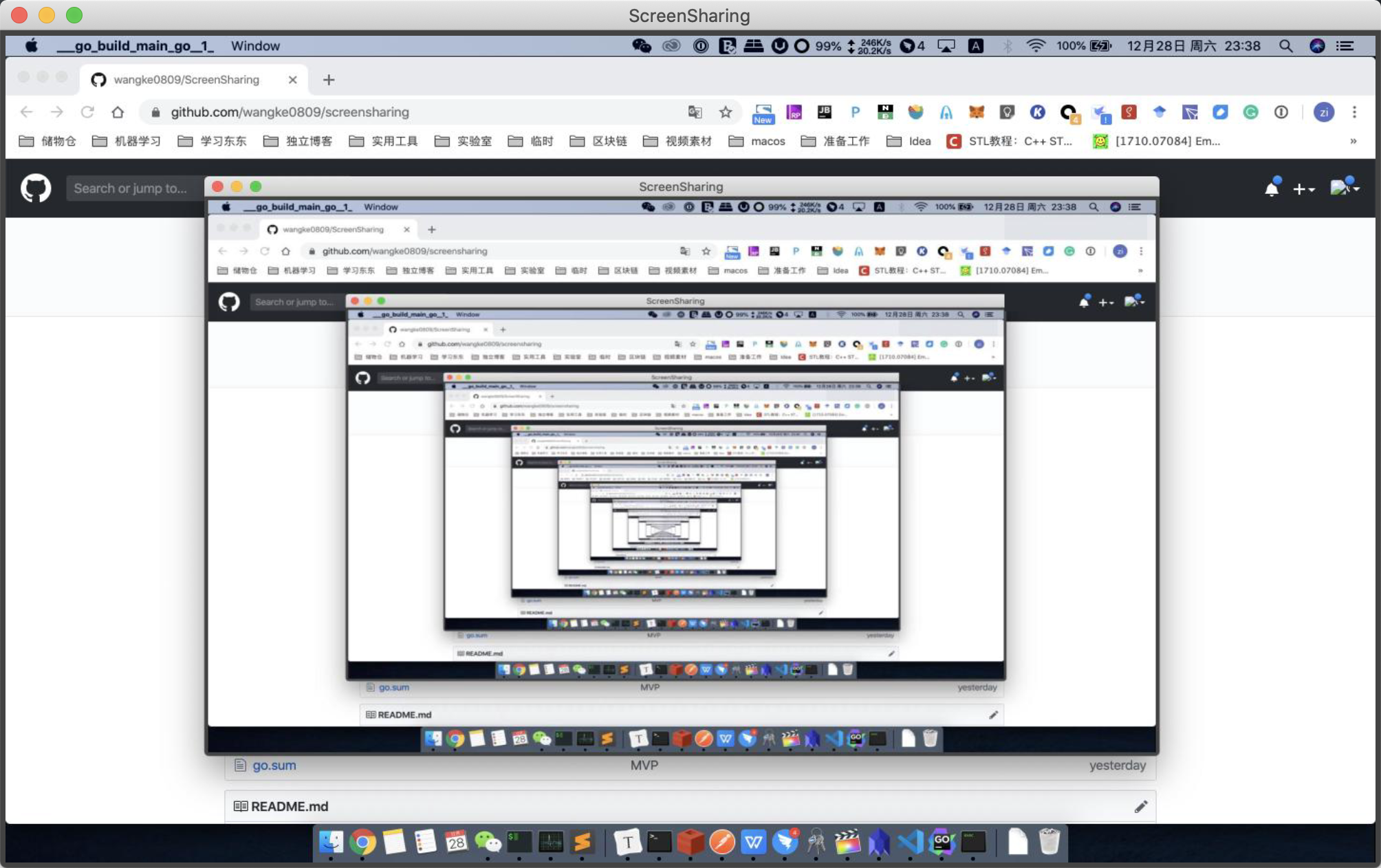1381x868 pixels.
Task: Expand hidden bookmarks overflow chevron
Action: [x=1353, y=141]
